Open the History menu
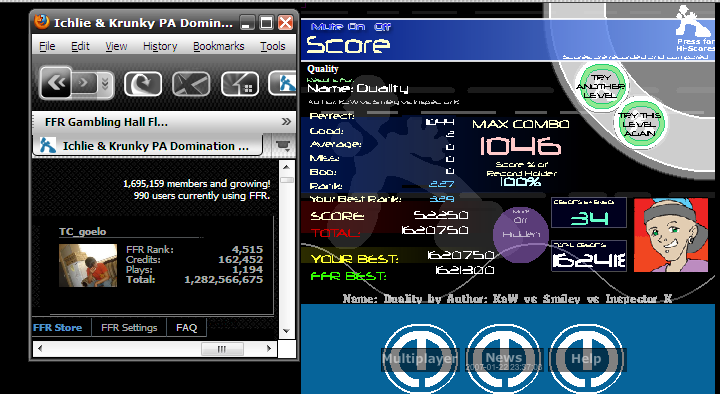720x394 pixels. (160, 46)
